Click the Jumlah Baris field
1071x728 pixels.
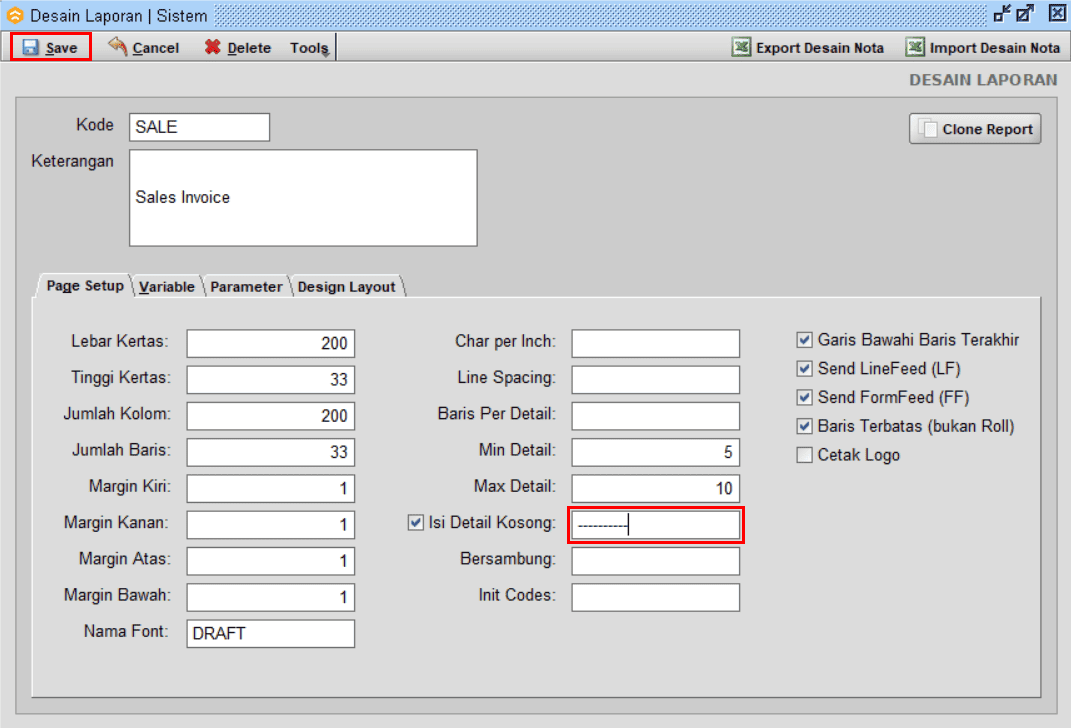pyautogui.click(x=270, y=452)
